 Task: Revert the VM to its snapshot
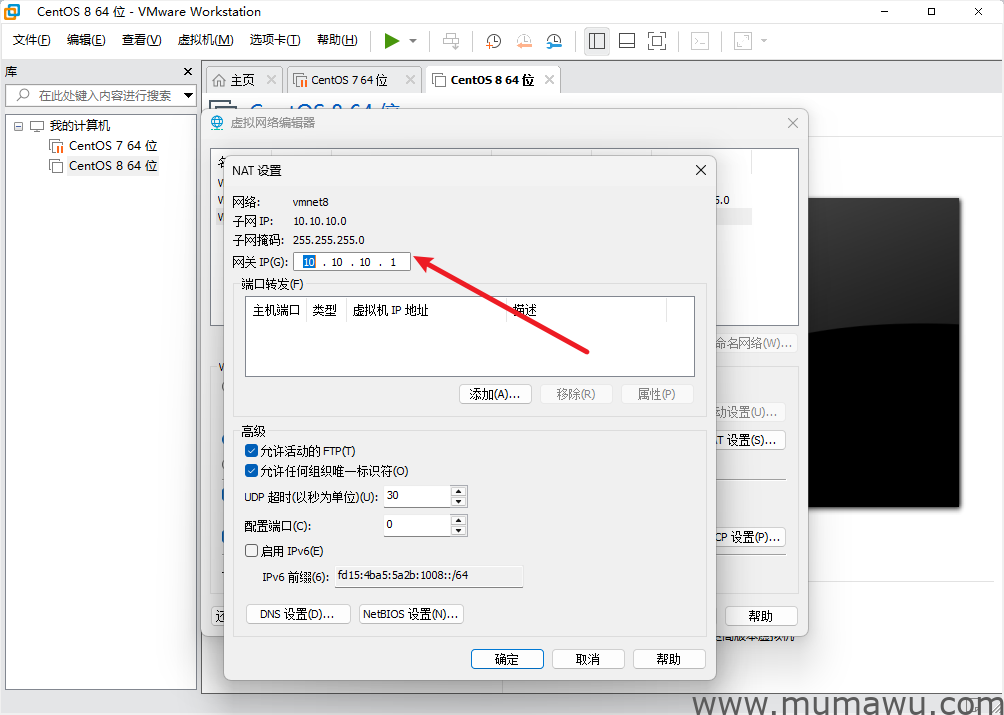point(523,41)
